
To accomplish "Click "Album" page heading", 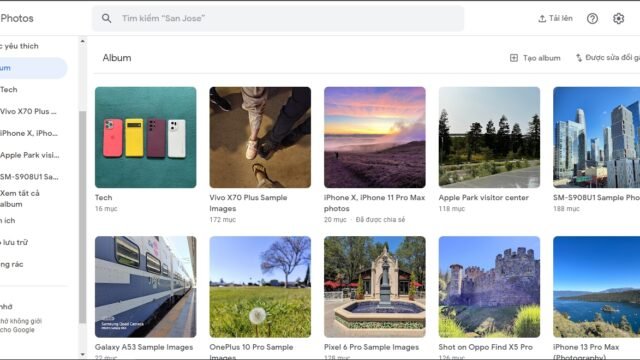I will [117, 58].
